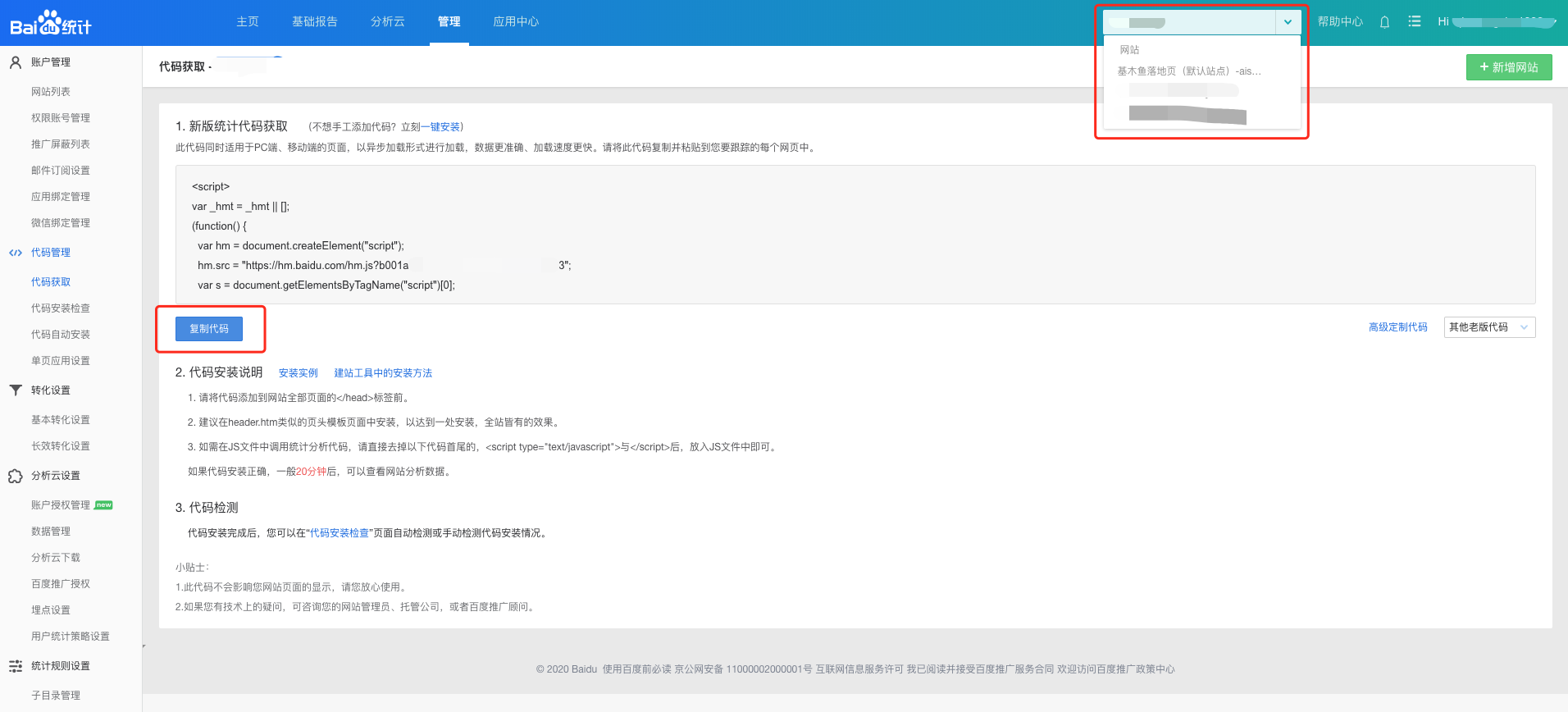Select 分析云下载

[56, 558]
